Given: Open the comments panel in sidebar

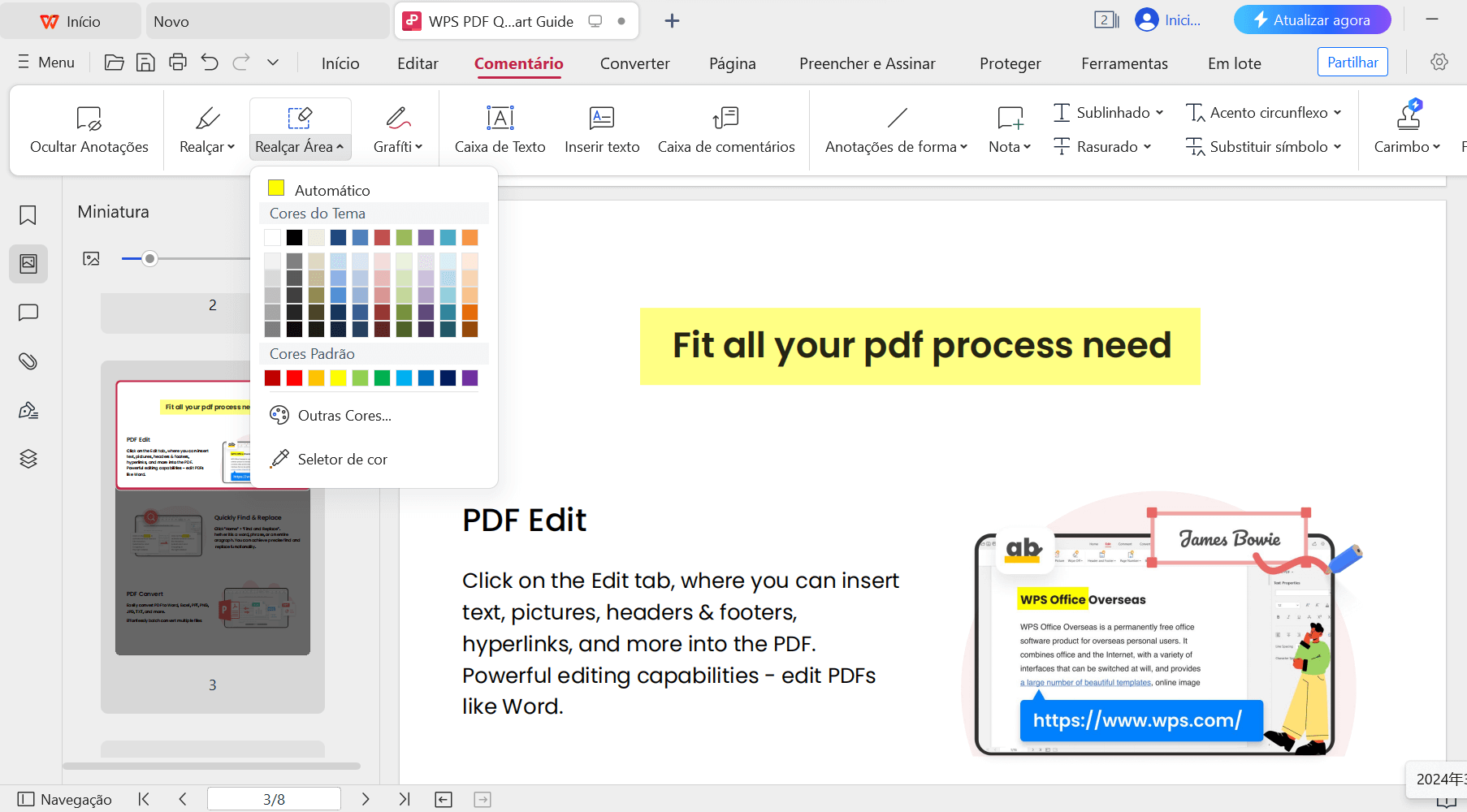Looking at the screenshot, I should click(x=28, y=313).
